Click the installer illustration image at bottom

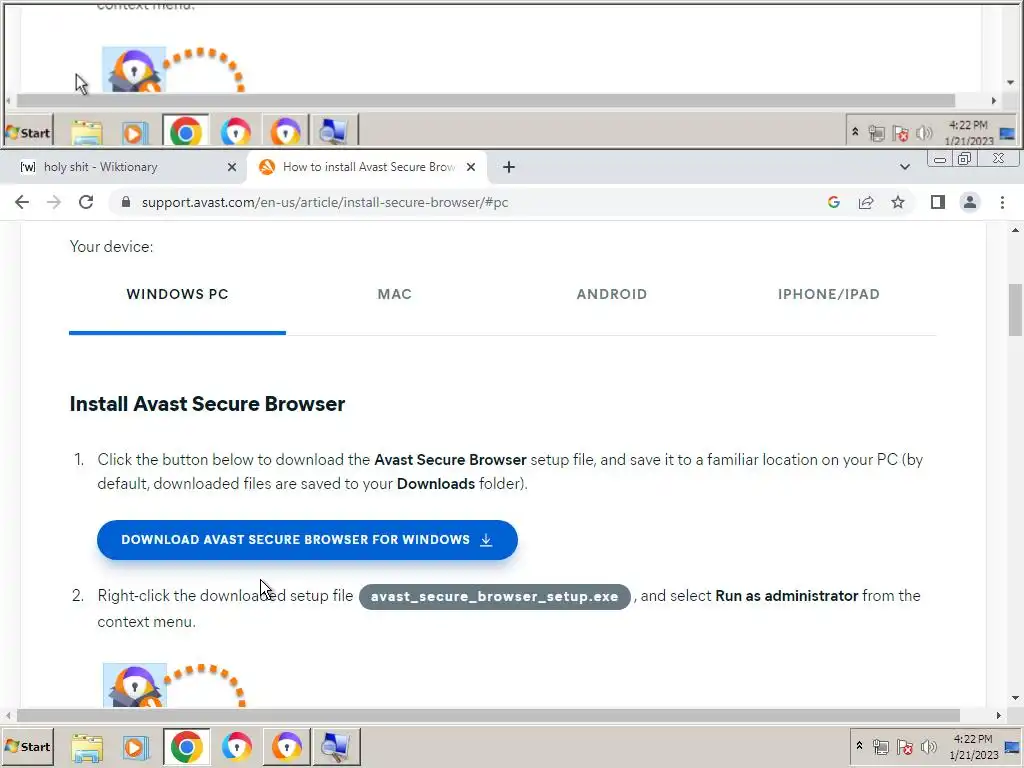(174, 686)
